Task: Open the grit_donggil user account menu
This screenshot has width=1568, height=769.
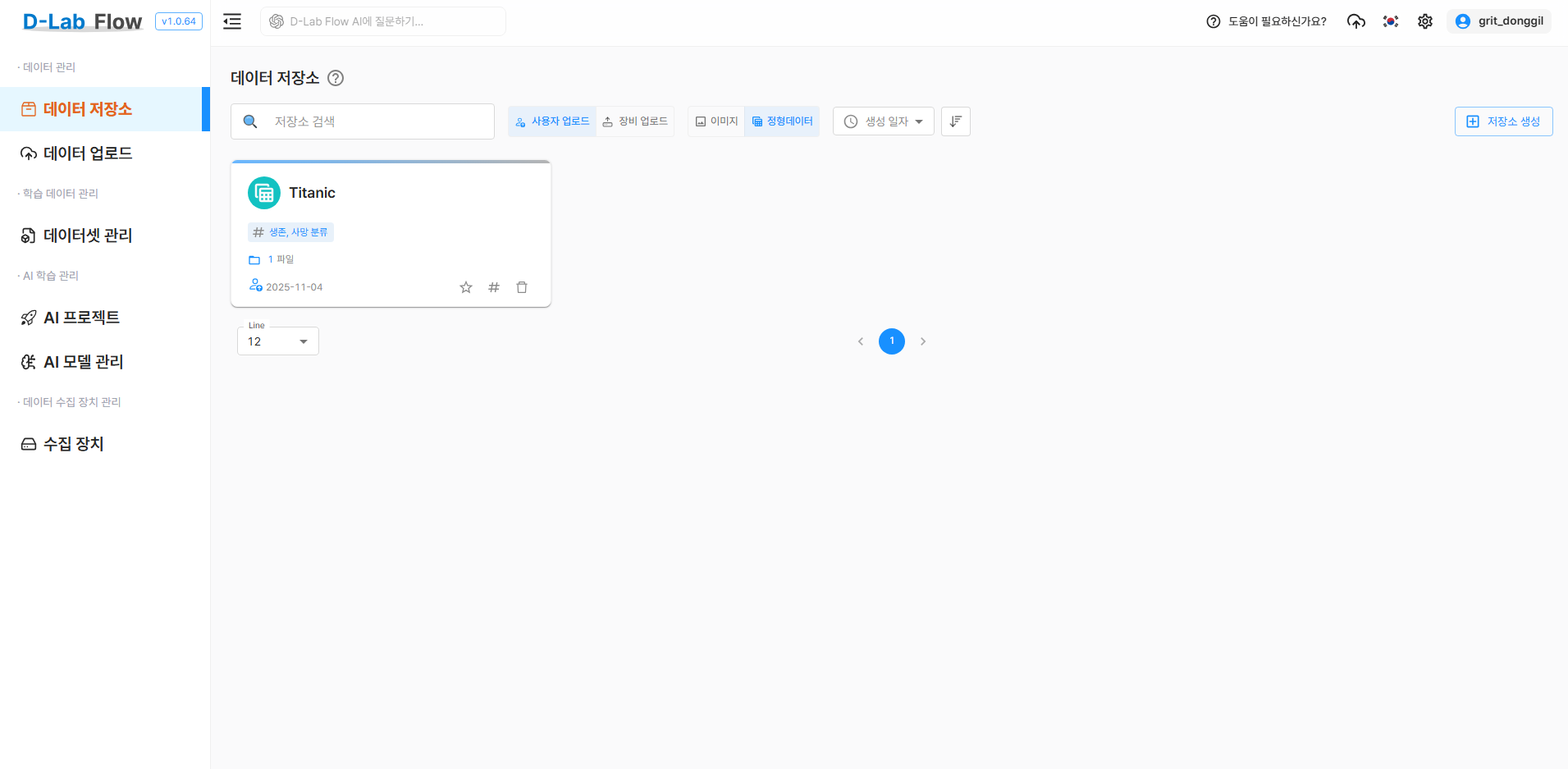Action: pos(1499,21)
